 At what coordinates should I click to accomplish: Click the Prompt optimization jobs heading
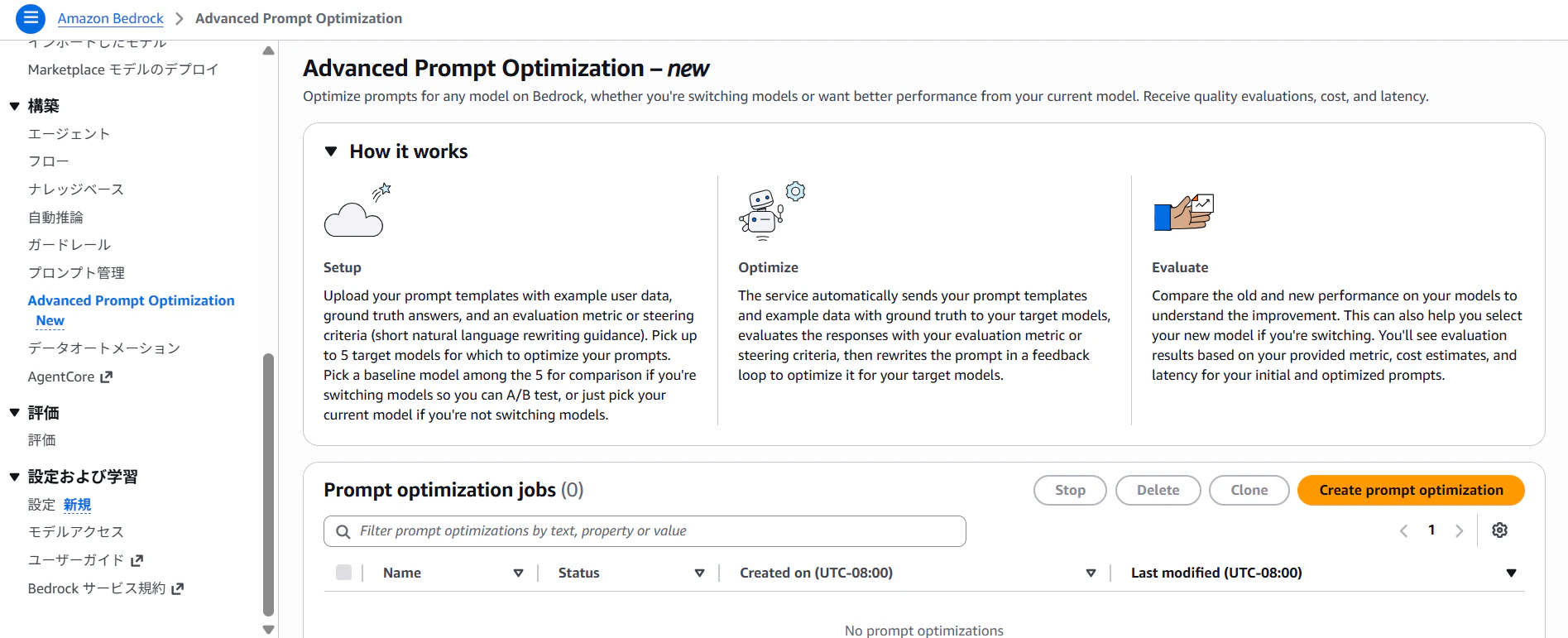439,490
